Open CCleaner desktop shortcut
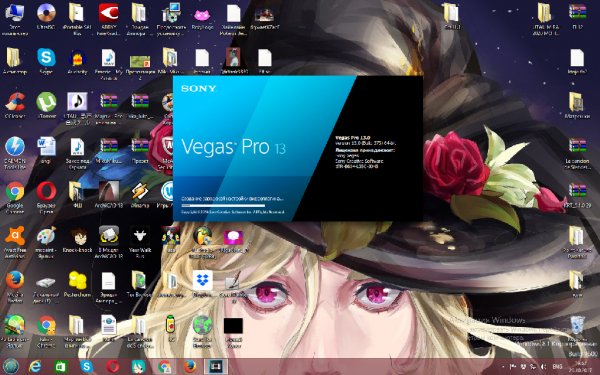The image size is (600, 375). (x=14, y=102)
